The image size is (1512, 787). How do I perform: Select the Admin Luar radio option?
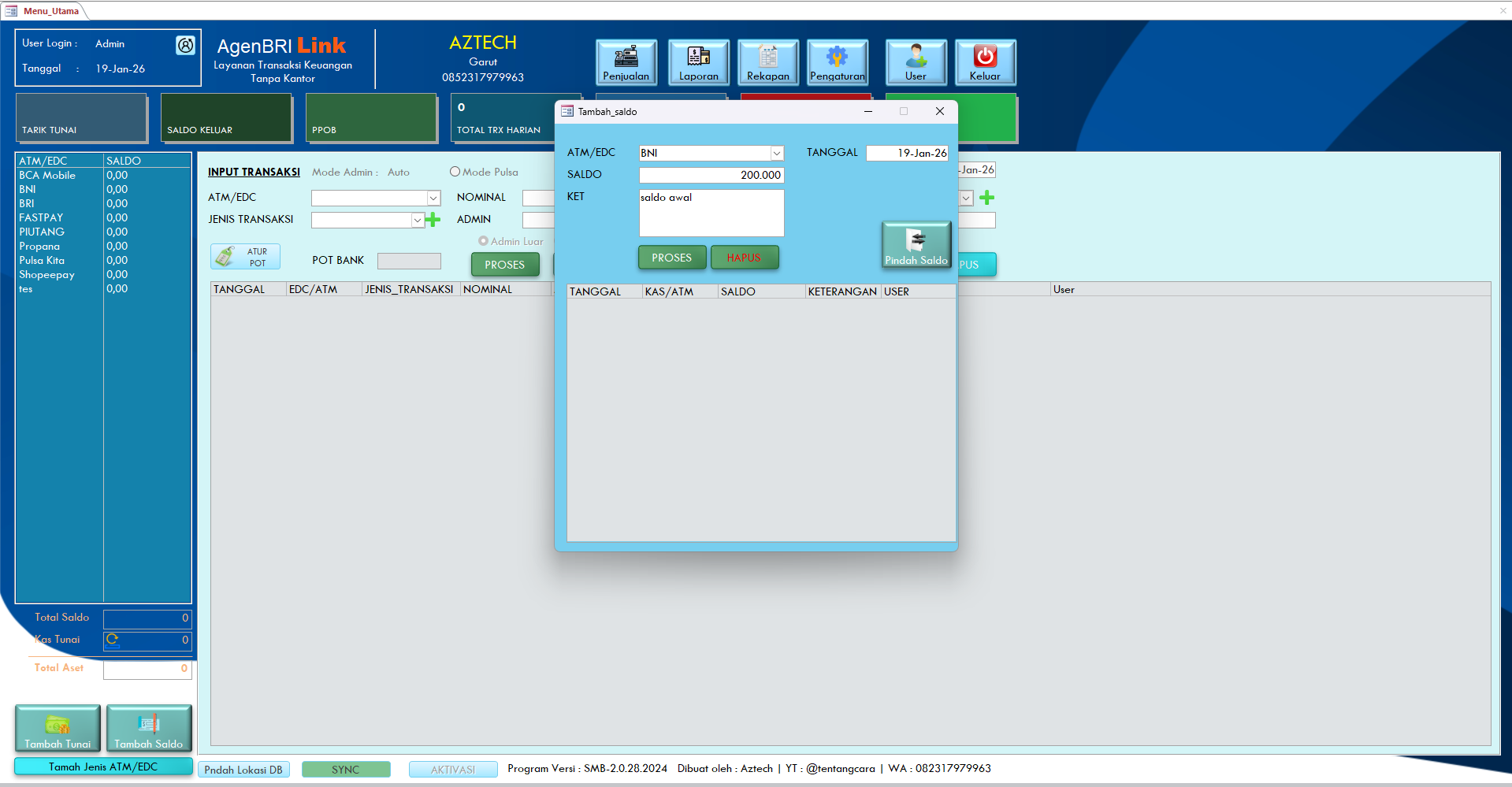click(483, 241)
